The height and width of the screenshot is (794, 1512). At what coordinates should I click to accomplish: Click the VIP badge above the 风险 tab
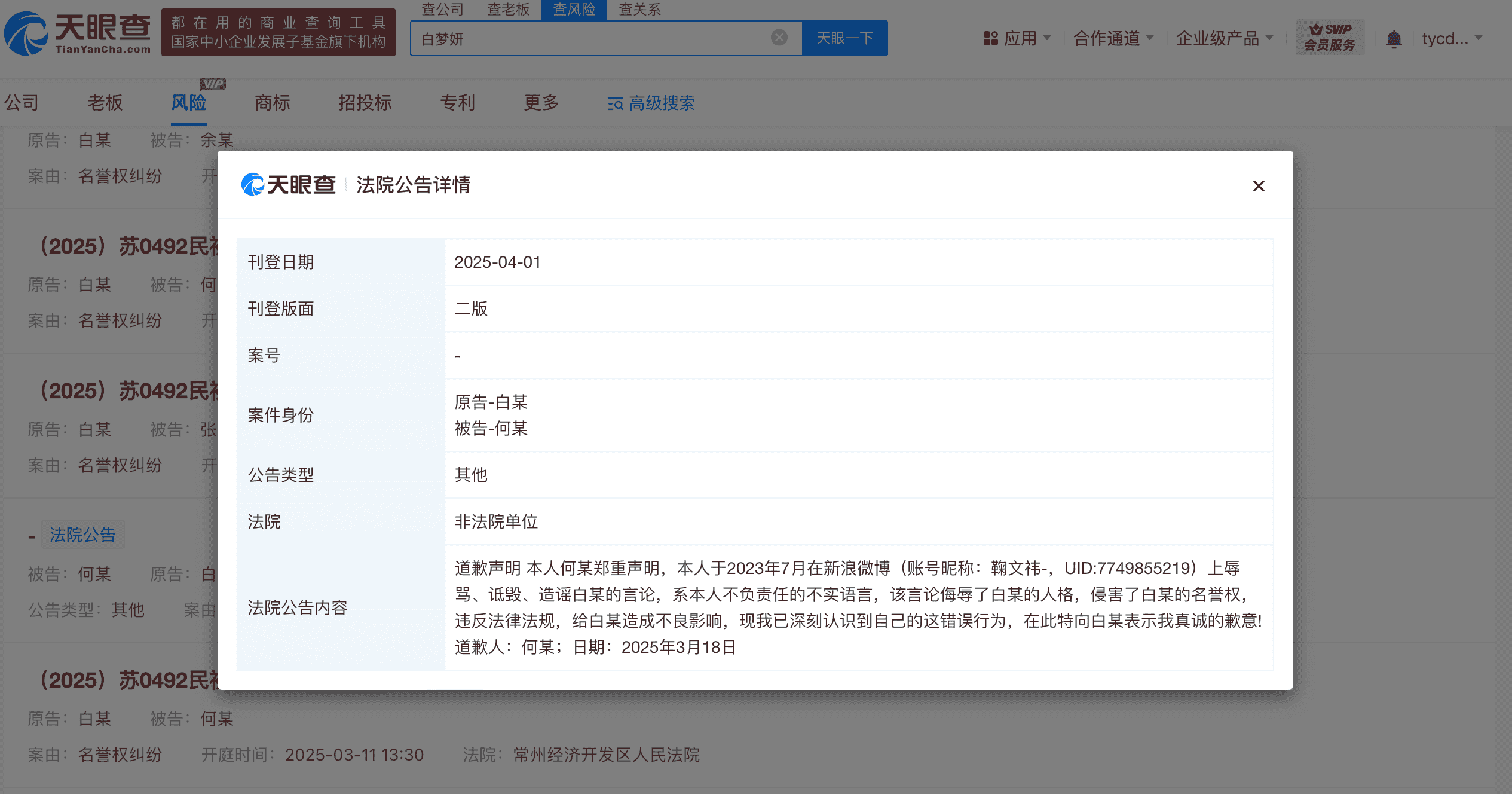tap(212, 84)
